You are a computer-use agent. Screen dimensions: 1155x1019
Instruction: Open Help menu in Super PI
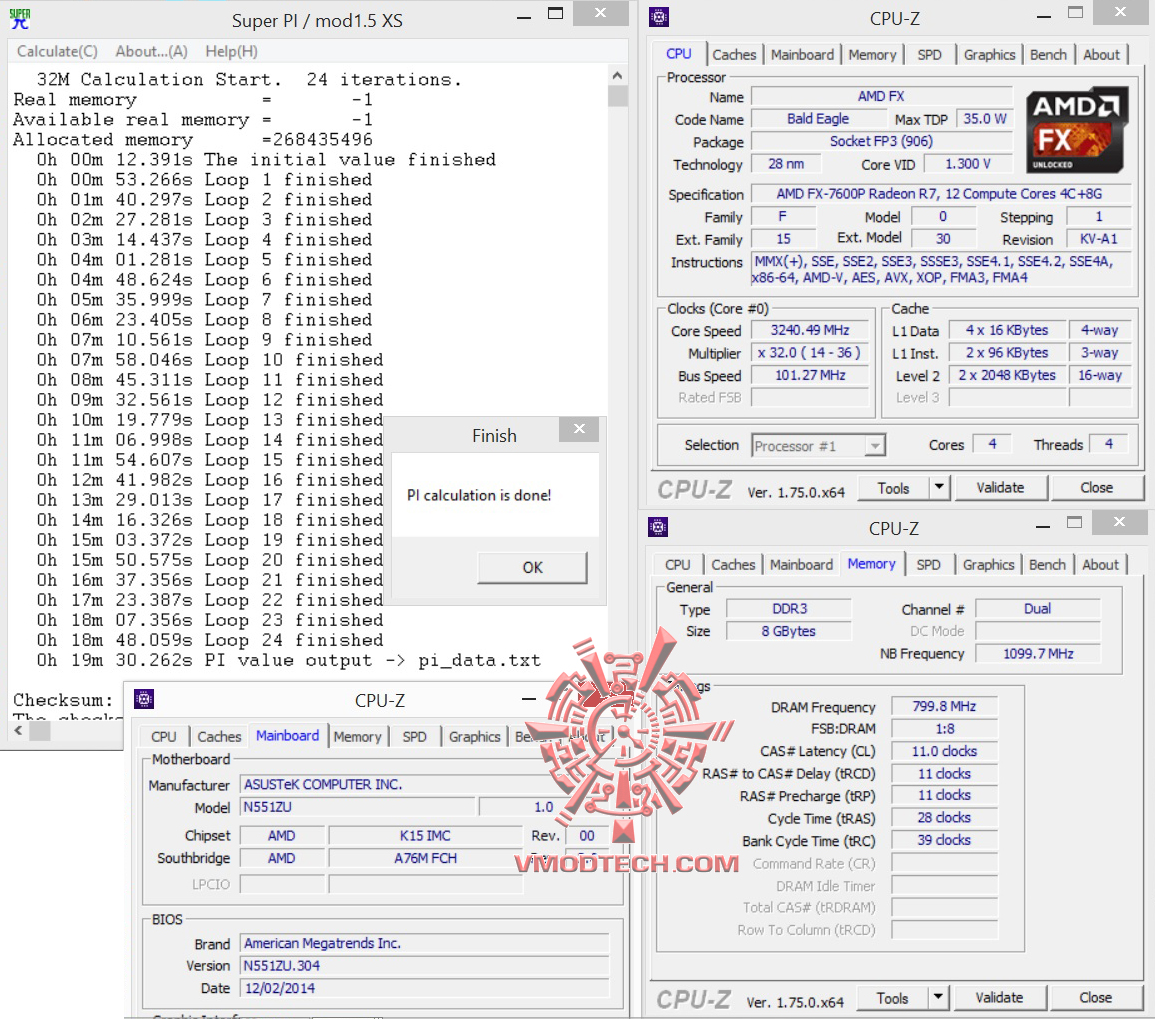pos(231,51)
